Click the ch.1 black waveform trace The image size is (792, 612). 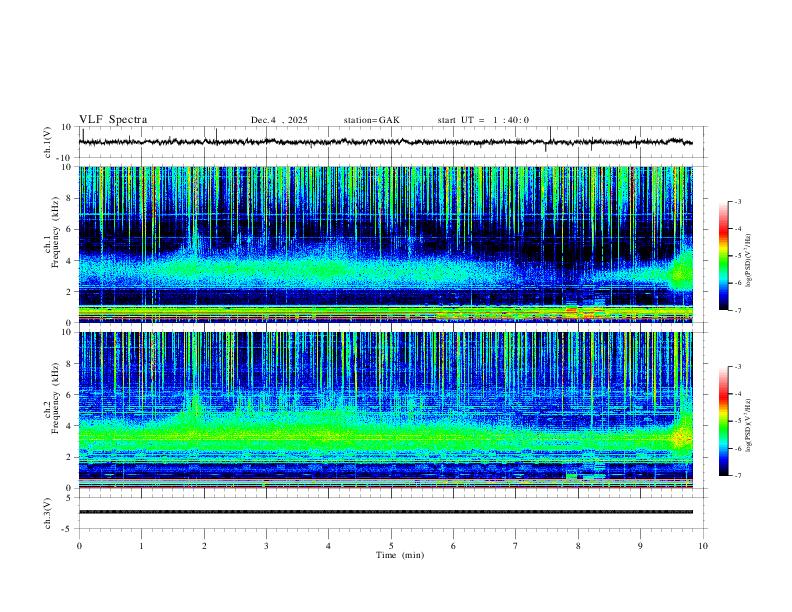(385, 142)
